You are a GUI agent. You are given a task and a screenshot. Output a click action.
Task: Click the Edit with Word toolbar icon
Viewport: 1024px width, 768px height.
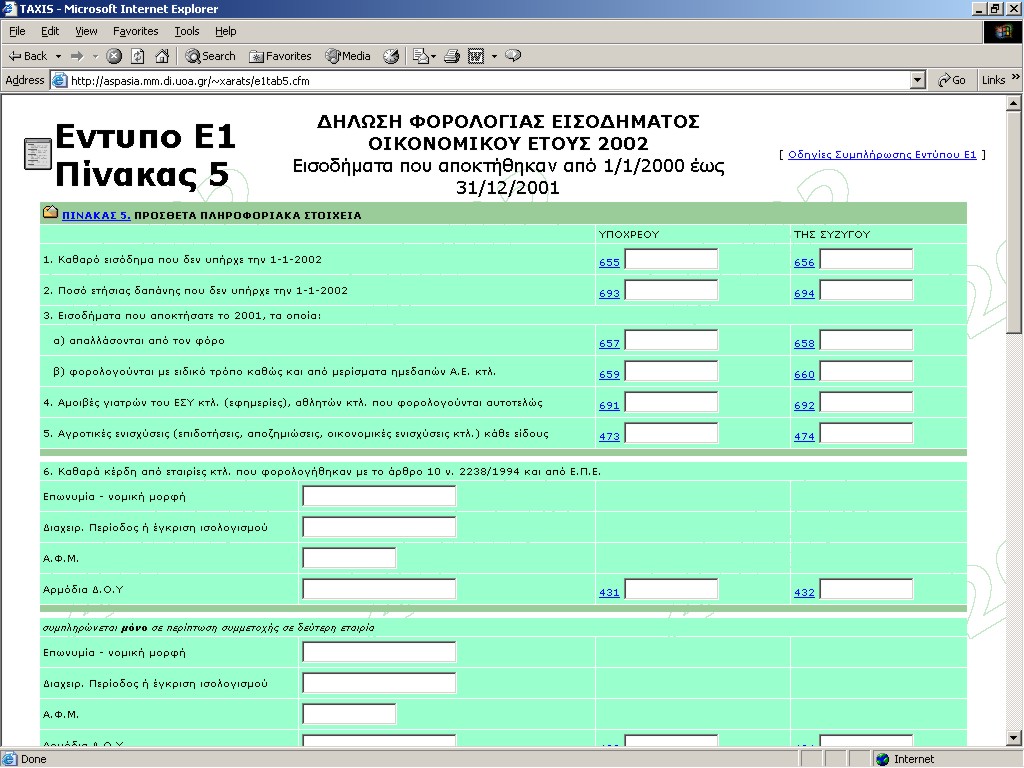[476, 56]
